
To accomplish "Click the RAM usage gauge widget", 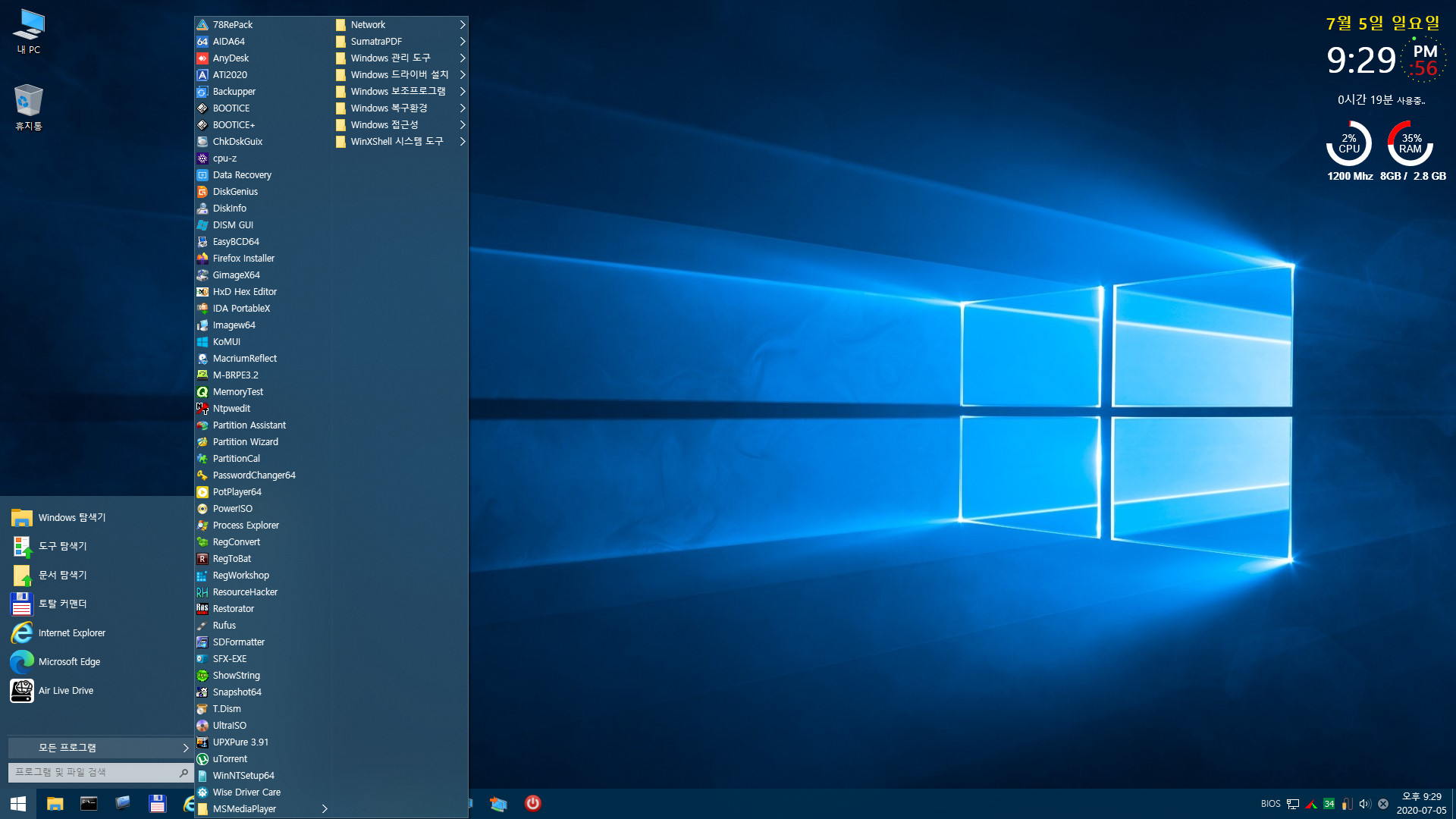I will [x=1410, y=143].
